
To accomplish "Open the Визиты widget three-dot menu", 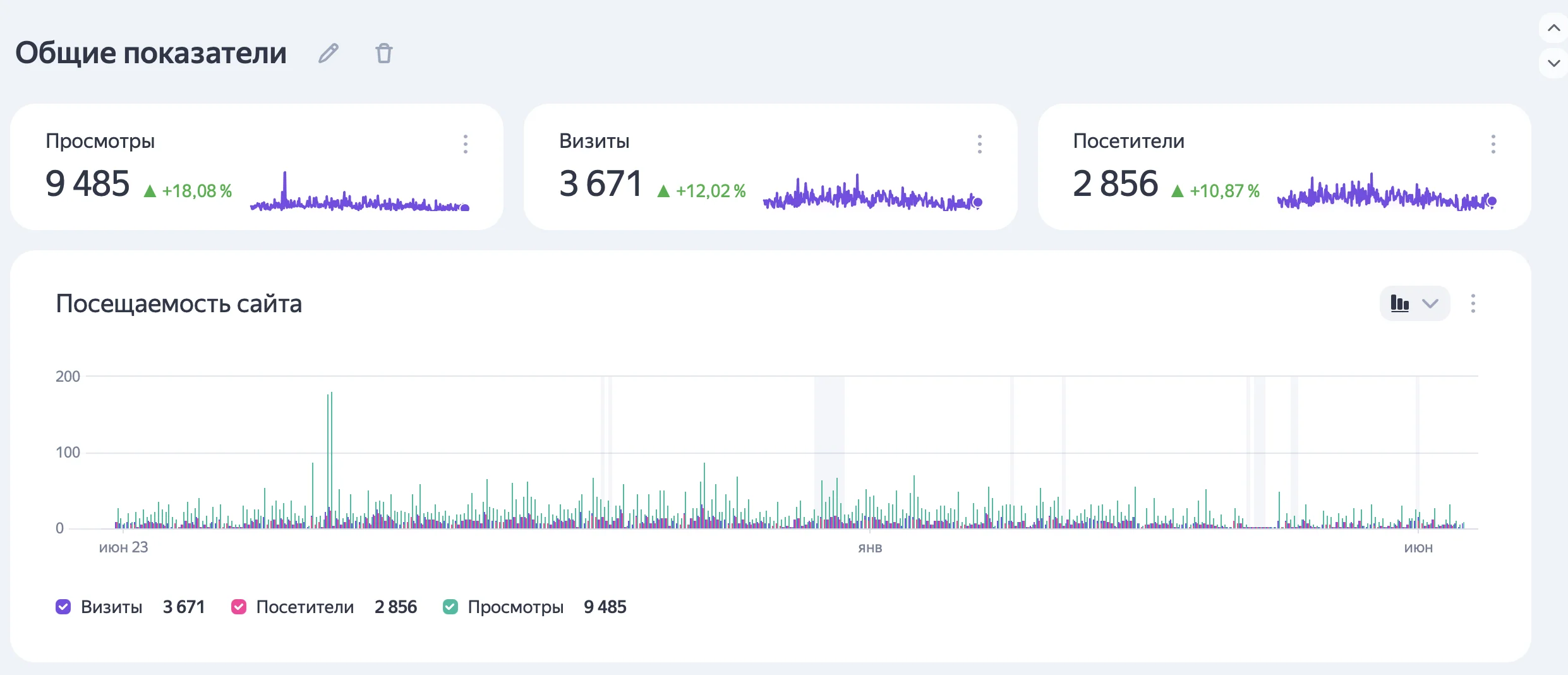I will coord(980,144).
